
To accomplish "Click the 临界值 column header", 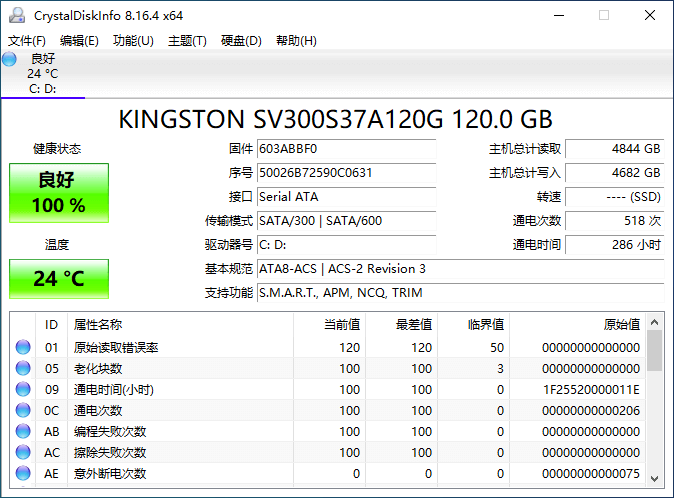I will (474, 324).
